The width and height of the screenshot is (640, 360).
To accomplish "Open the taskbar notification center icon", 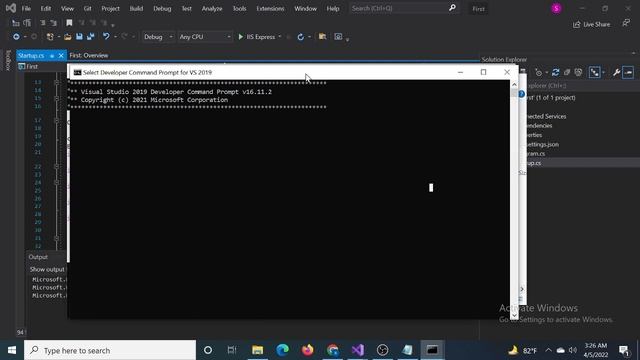I will (x=624, y=350).
